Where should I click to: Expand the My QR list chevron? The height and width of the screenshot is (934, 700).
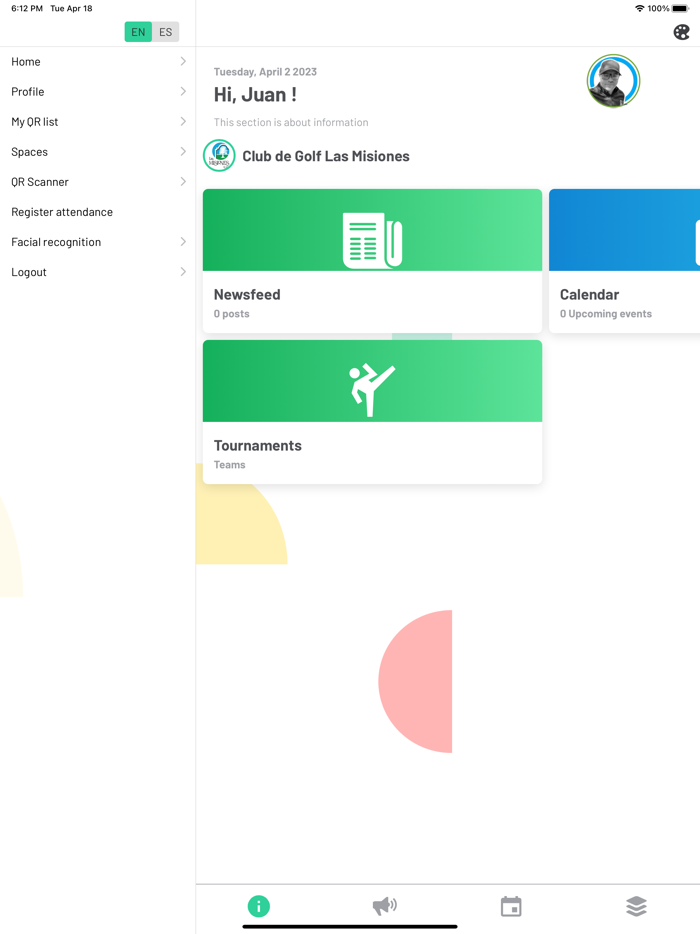(x=183, y=122)
